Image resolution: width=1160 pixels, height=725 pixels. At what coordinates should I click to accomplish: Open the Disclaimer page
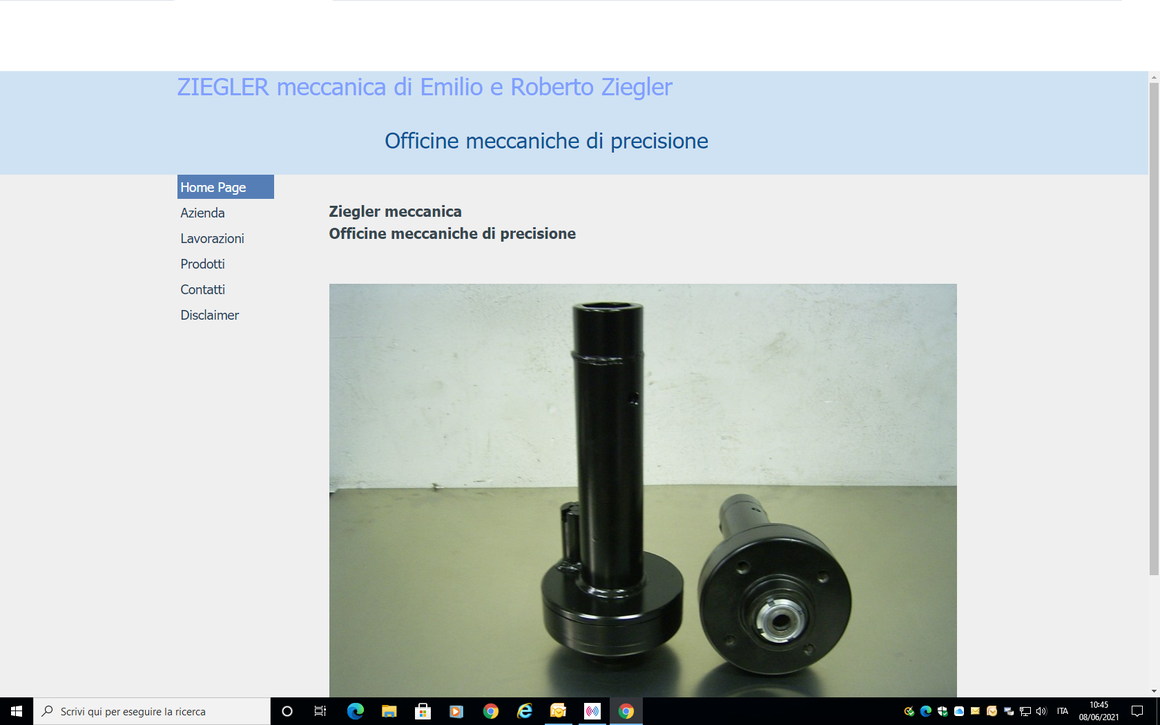[209, 315]
